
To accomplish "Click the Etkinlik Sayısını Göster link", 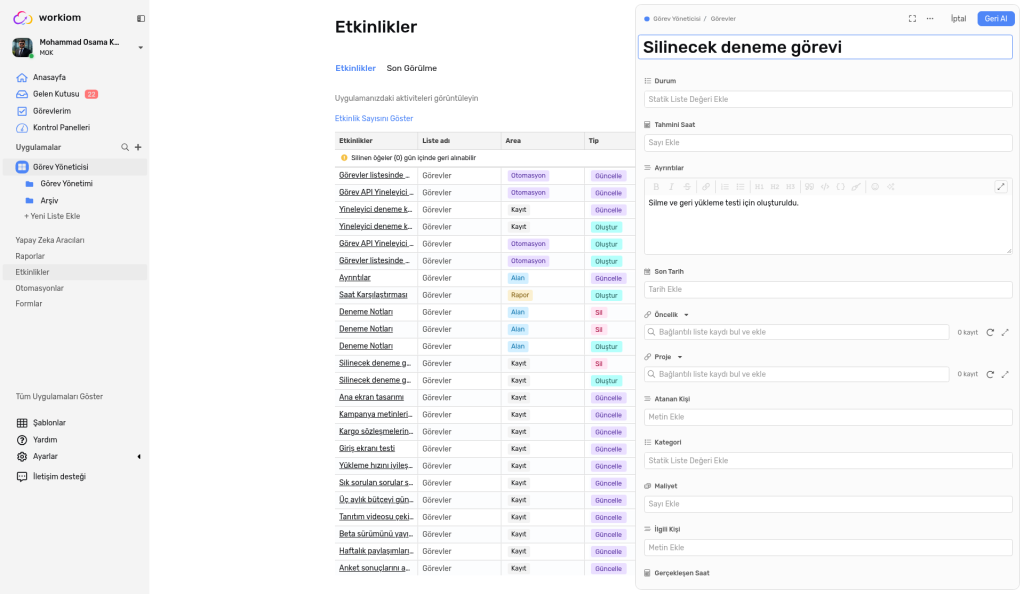I will (374, 118).
